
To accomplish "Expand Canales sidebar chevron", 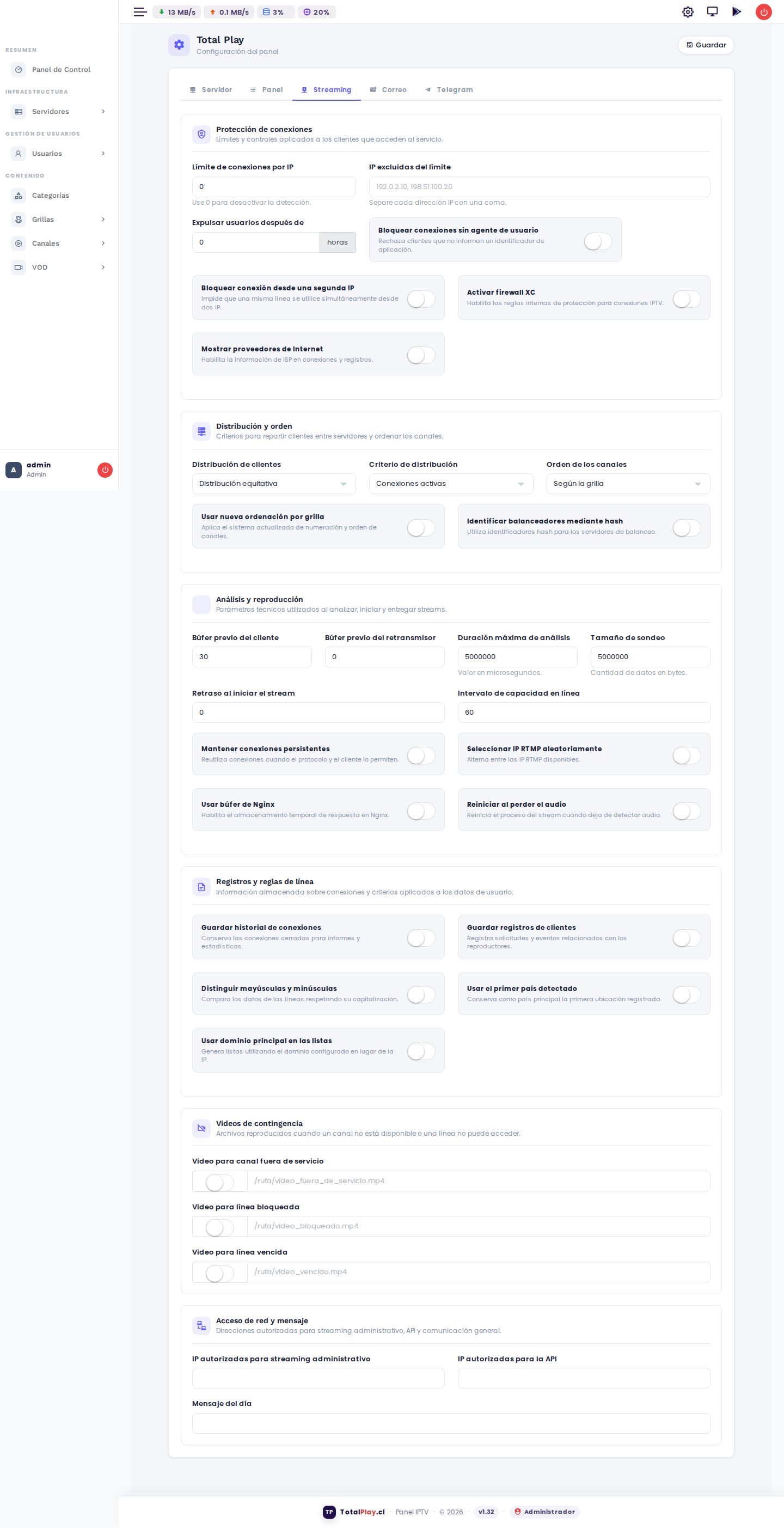I will click(103, 243).
